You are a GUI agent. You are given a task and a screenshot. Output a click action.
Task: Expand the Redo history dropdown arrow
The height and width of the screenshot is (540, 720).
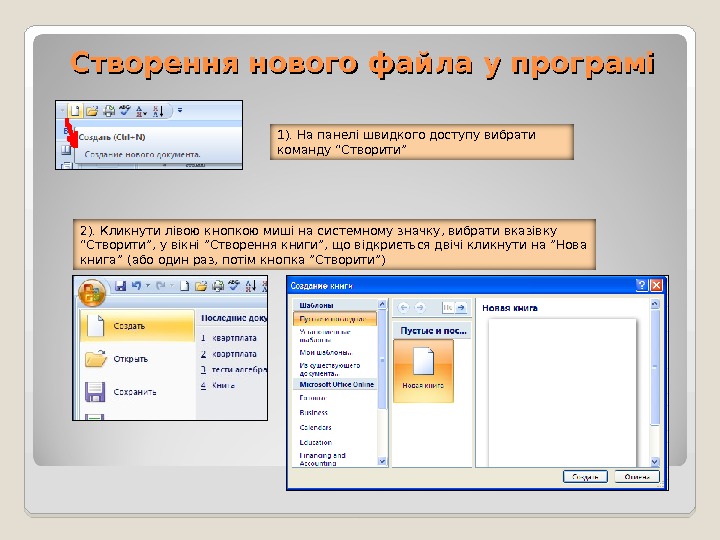click(172, 286)
